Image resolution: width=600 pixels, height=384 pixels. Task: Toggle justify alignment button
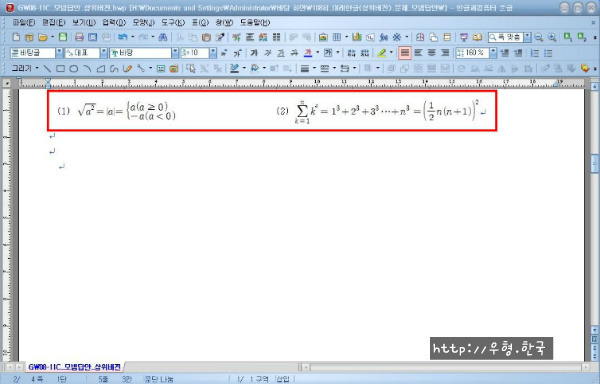[405, 53]
